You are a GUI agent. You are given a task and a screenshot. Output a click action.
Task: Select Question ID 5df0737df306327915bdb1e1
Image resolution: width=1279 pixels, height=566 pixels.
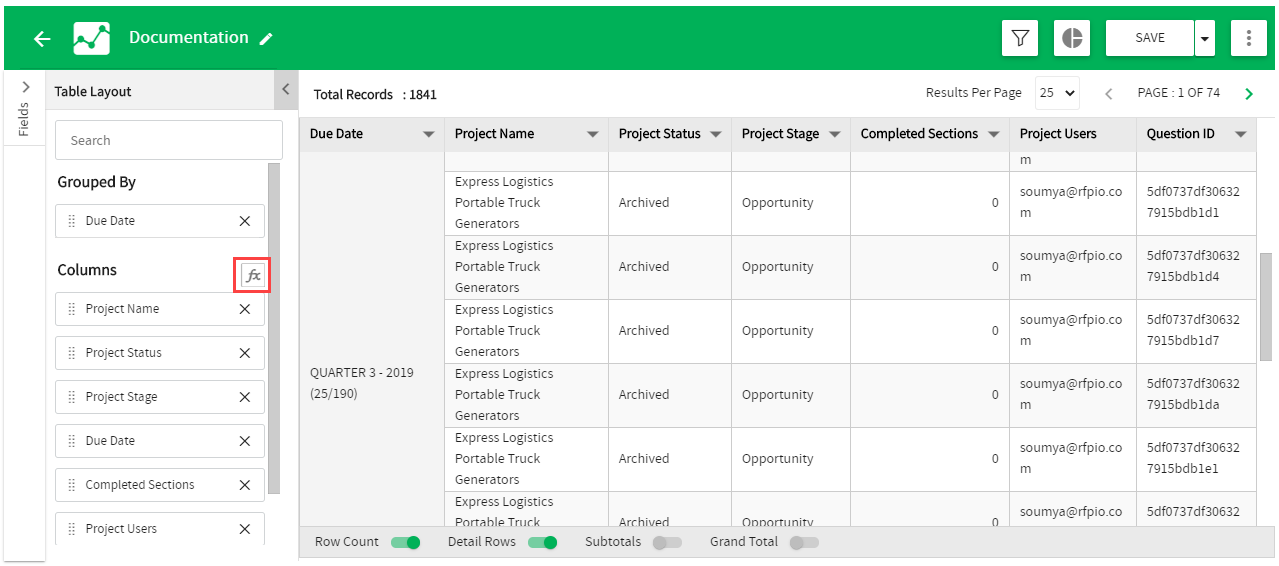(x=1195, y=459)
